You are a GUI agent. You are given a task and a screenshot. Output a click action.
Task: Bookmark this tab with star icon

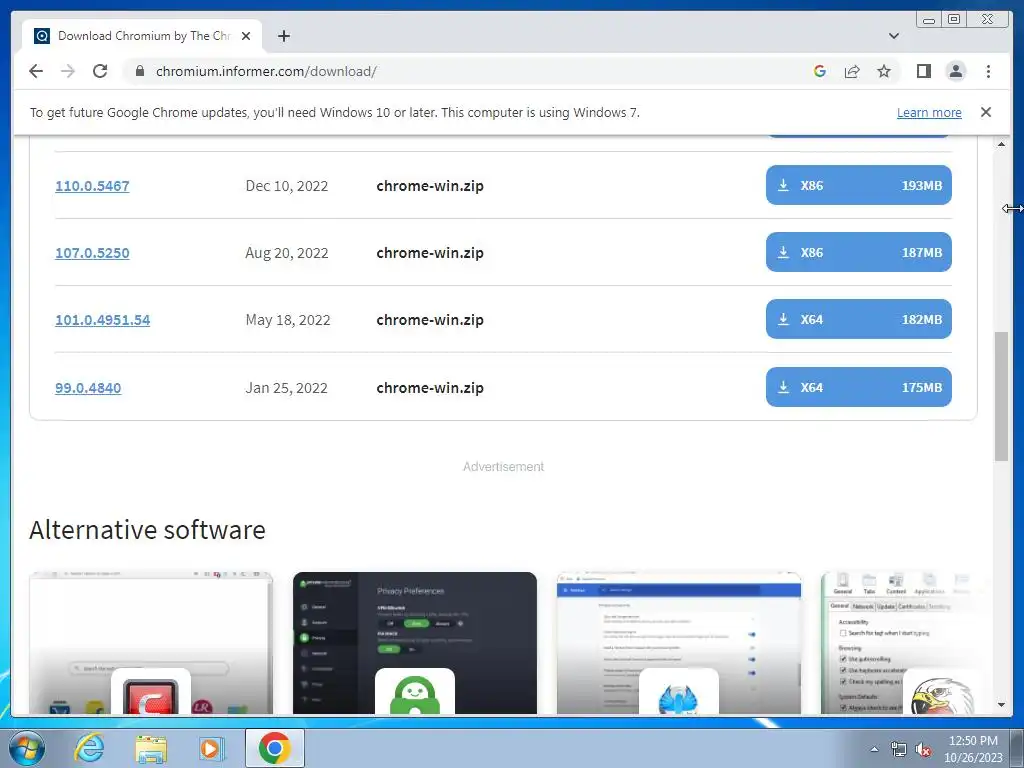click(884, 71)
